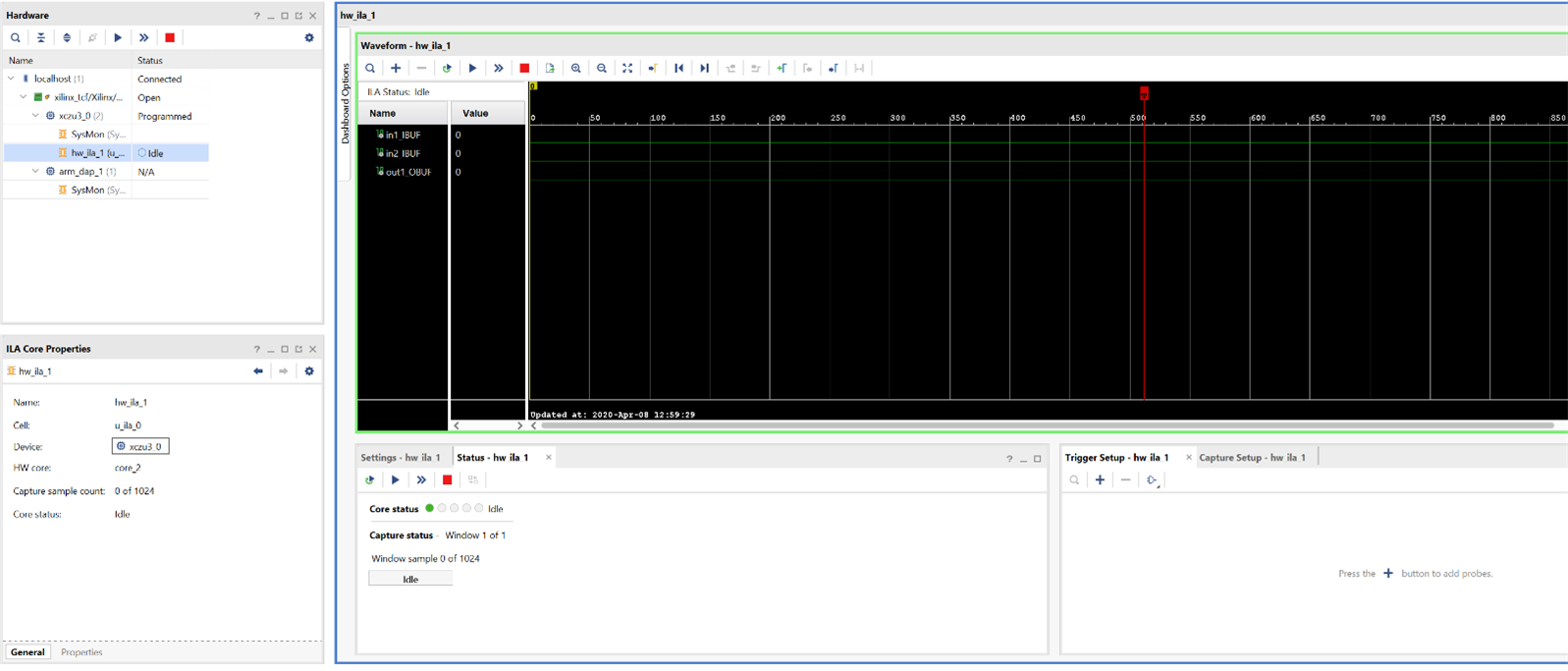Select the out1_OBUF signal row
1568x671 pixels.
pos(407,172)
